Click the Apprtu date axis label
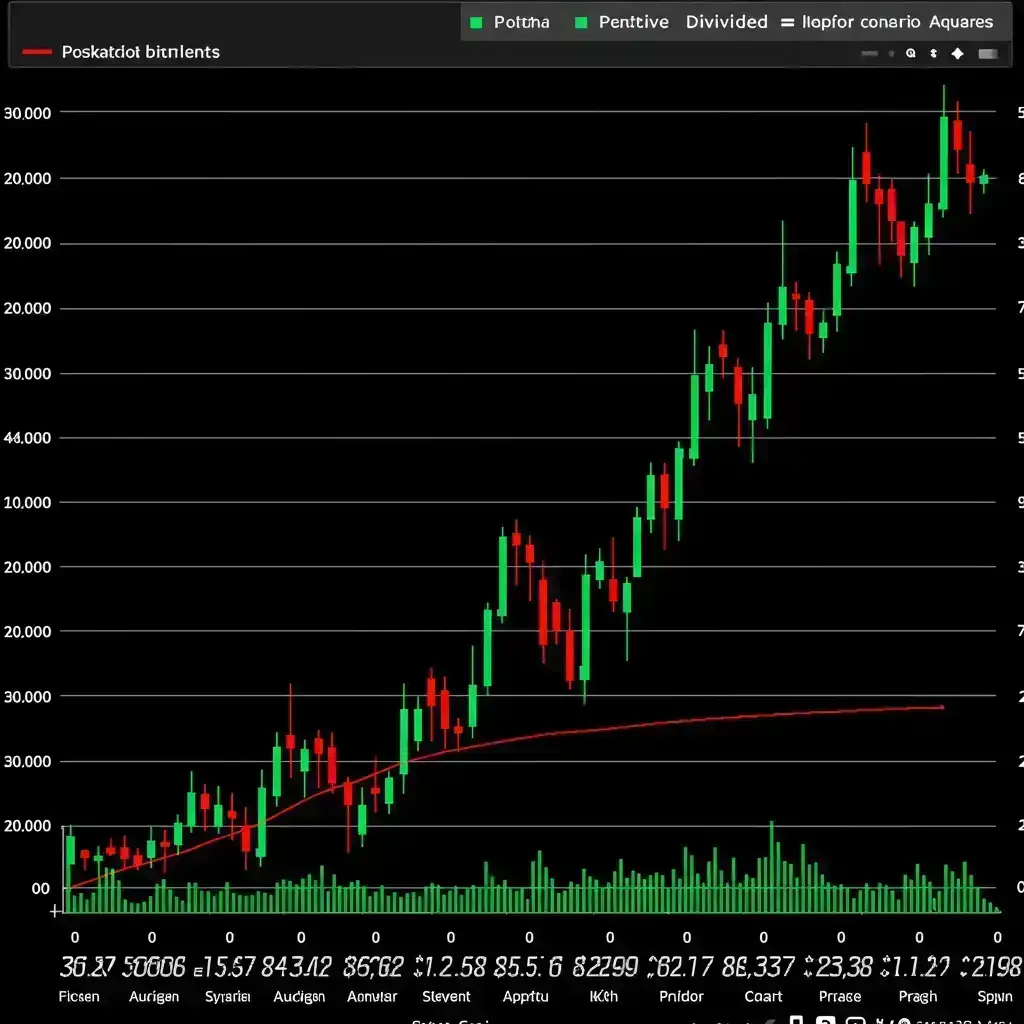Viewport: 1024px width, 1024px height. click(x=526, y=997)
